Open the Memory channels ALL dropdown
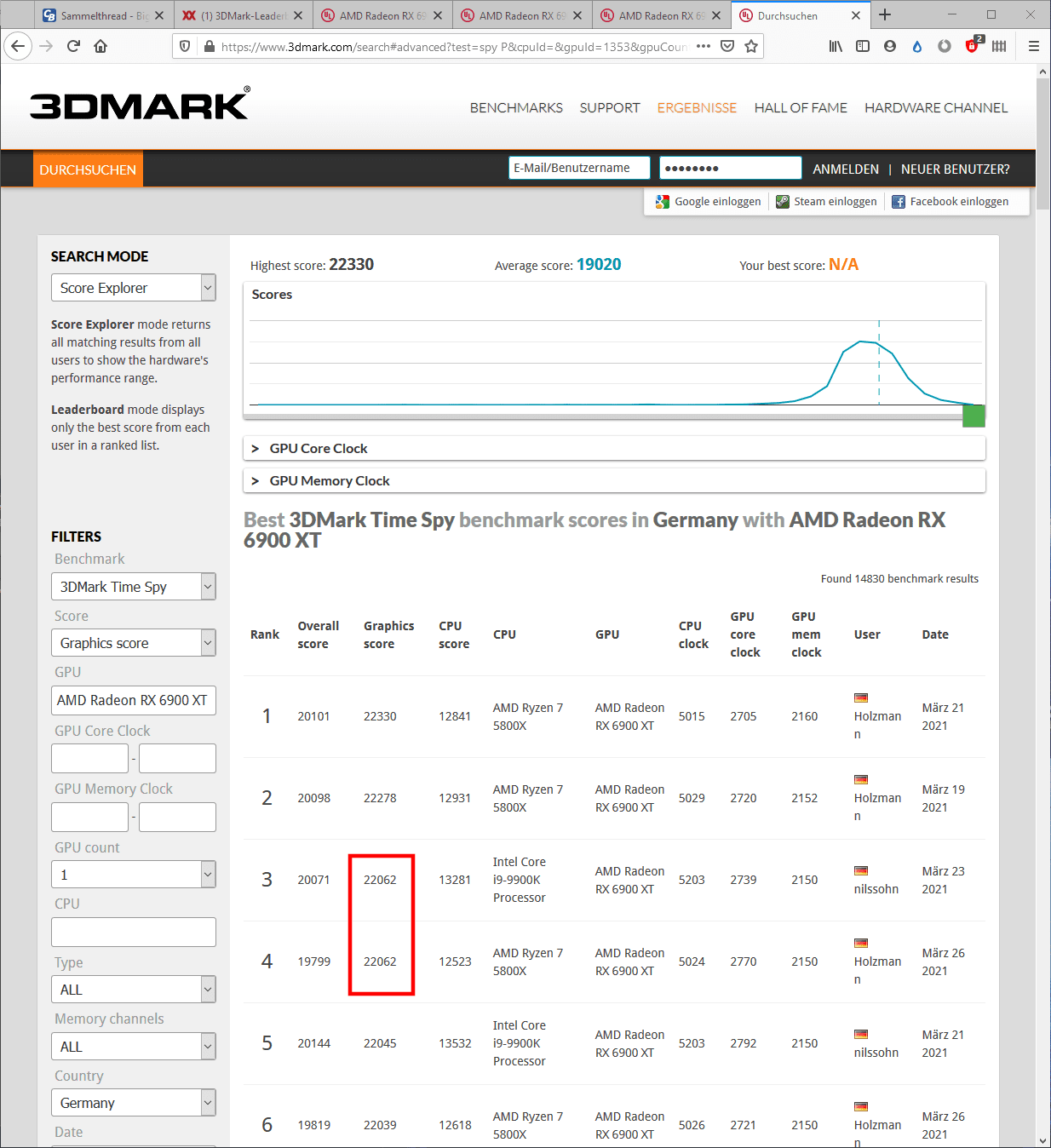 click(134, 1047)
